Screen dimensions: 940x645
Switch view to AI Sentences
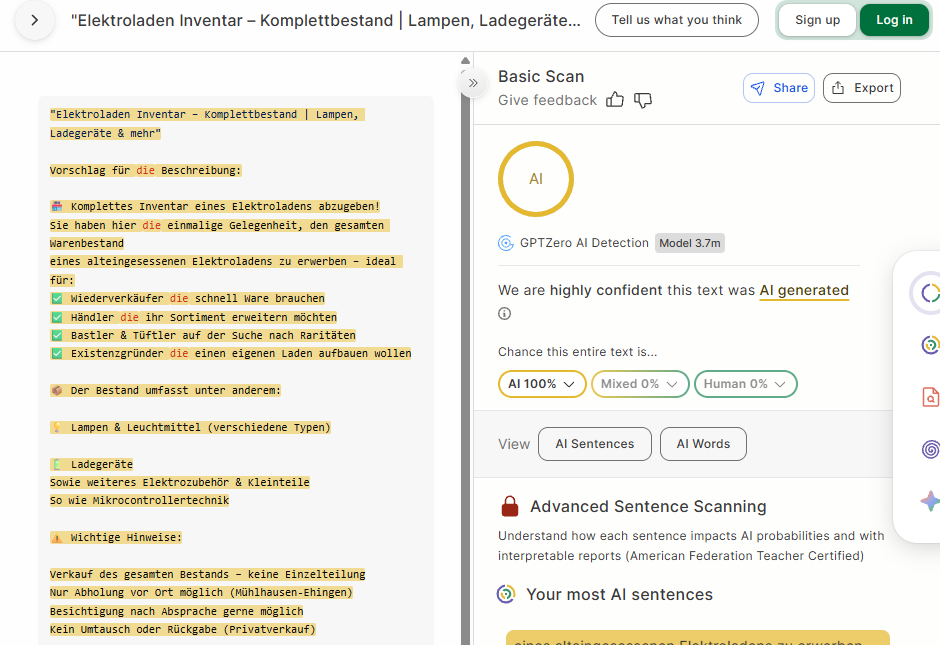pos(594,444)
